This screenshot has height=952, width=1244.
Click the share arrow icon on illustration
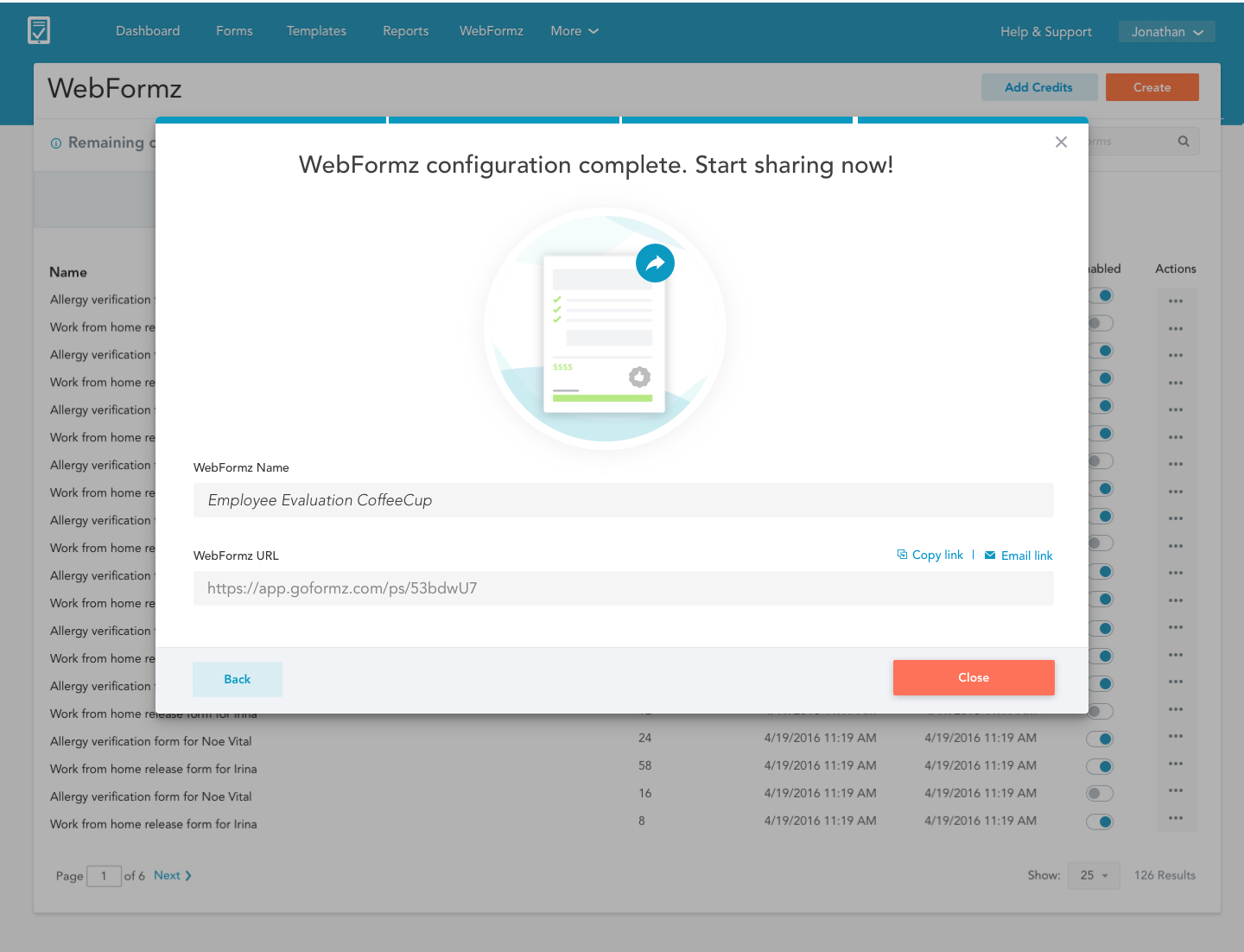click(655, 263)
